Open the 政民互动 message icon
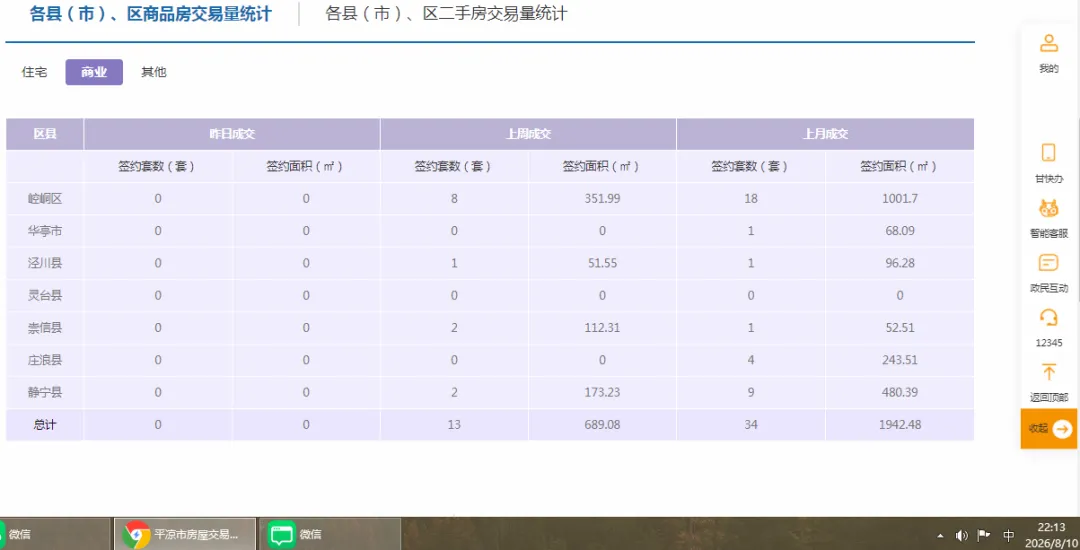Image resolution: width=1080 pixels, height=550 pixels. click(x=1048, y=263)
